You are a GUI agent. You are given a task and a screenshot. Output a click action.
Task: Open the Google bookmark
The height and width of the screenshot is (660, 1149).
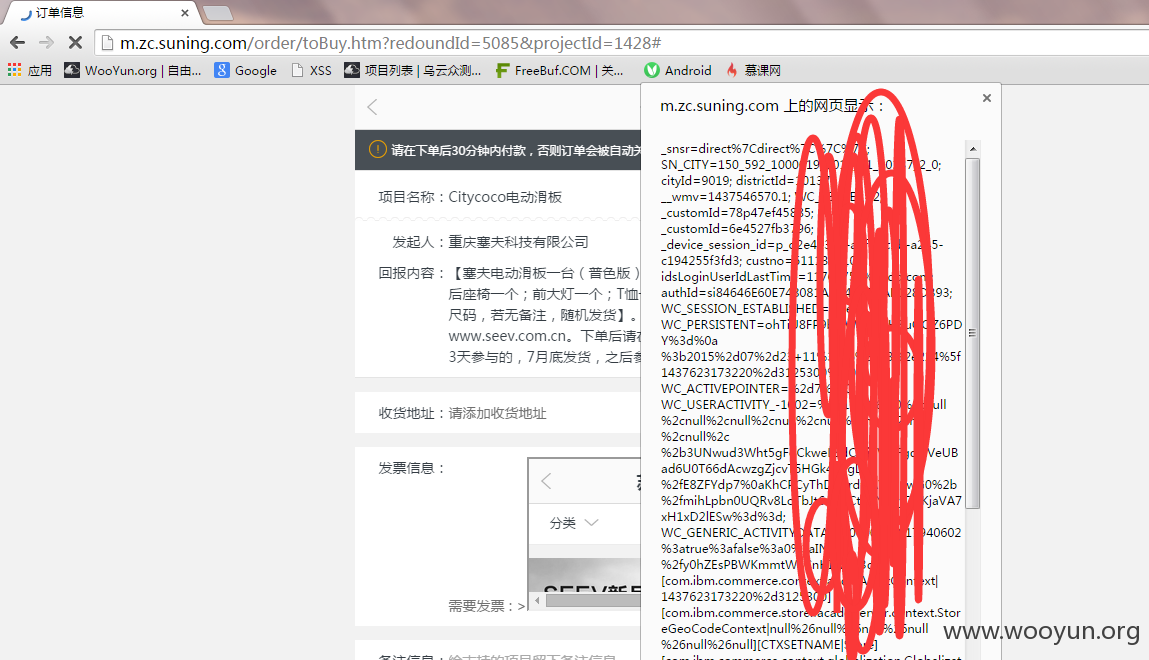[x=245, y=70]
